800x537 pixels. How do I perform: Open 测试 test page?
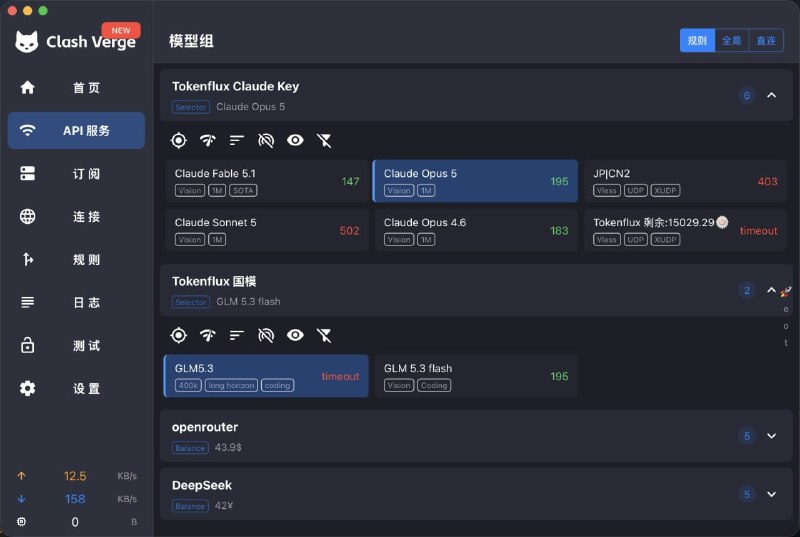[77, 345]
